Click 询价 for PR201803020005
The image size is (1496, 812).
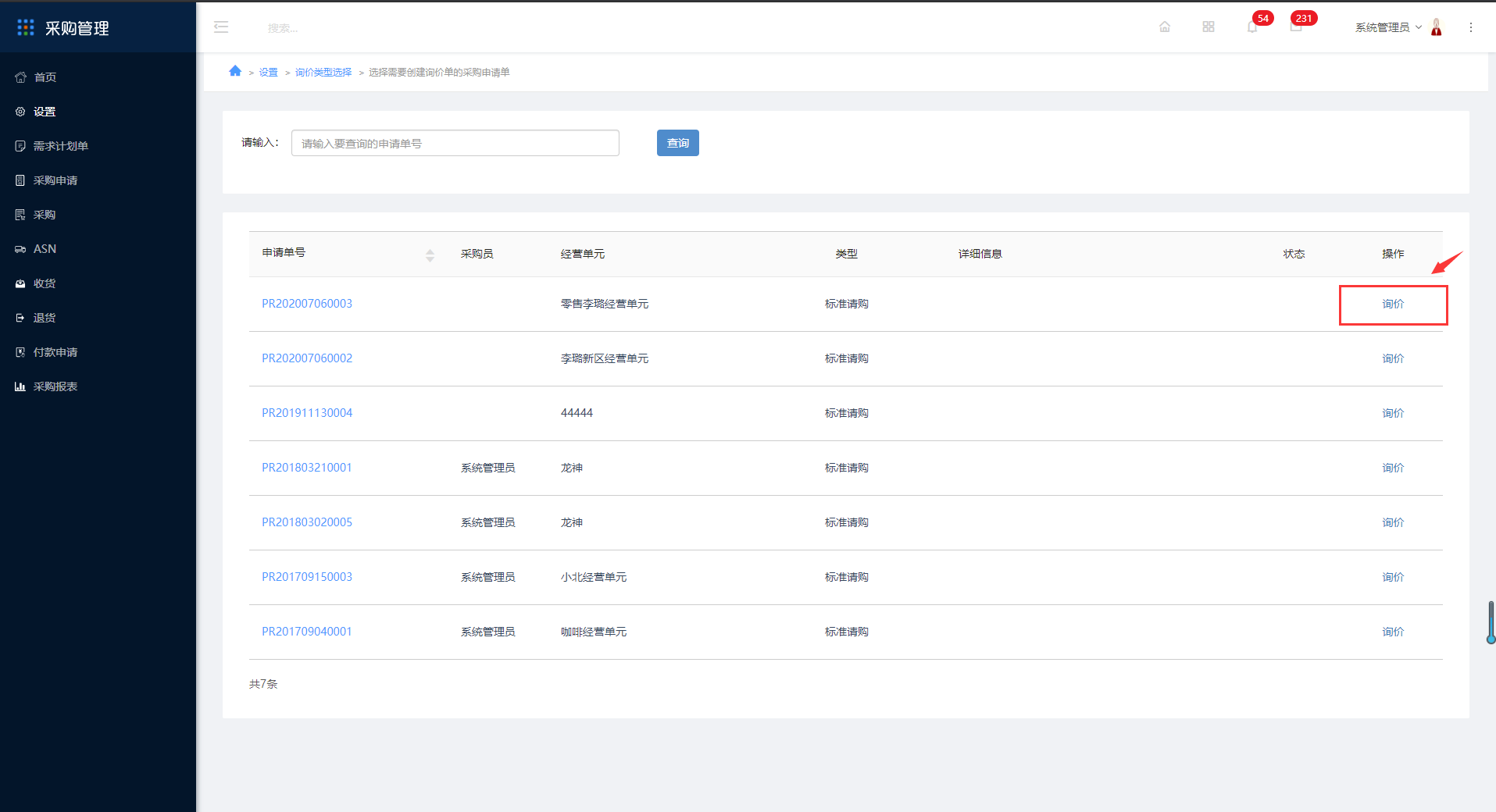tap(1393, 522)
